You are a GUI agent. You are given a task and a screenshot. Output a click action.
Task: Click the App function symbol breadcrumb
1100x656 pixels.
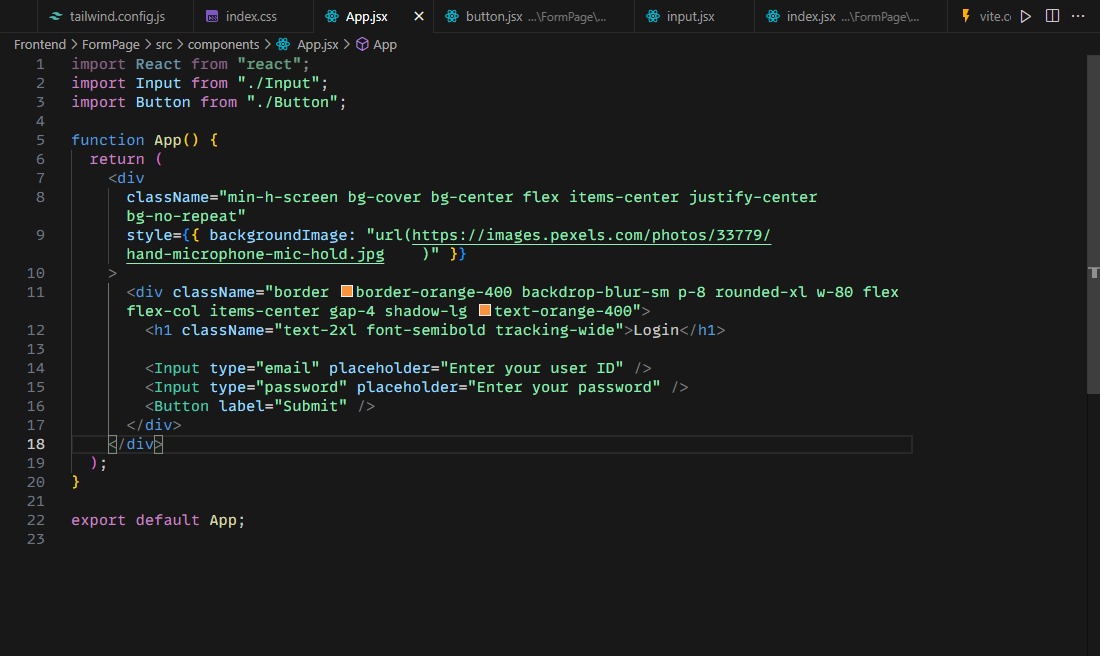point(384,44)
